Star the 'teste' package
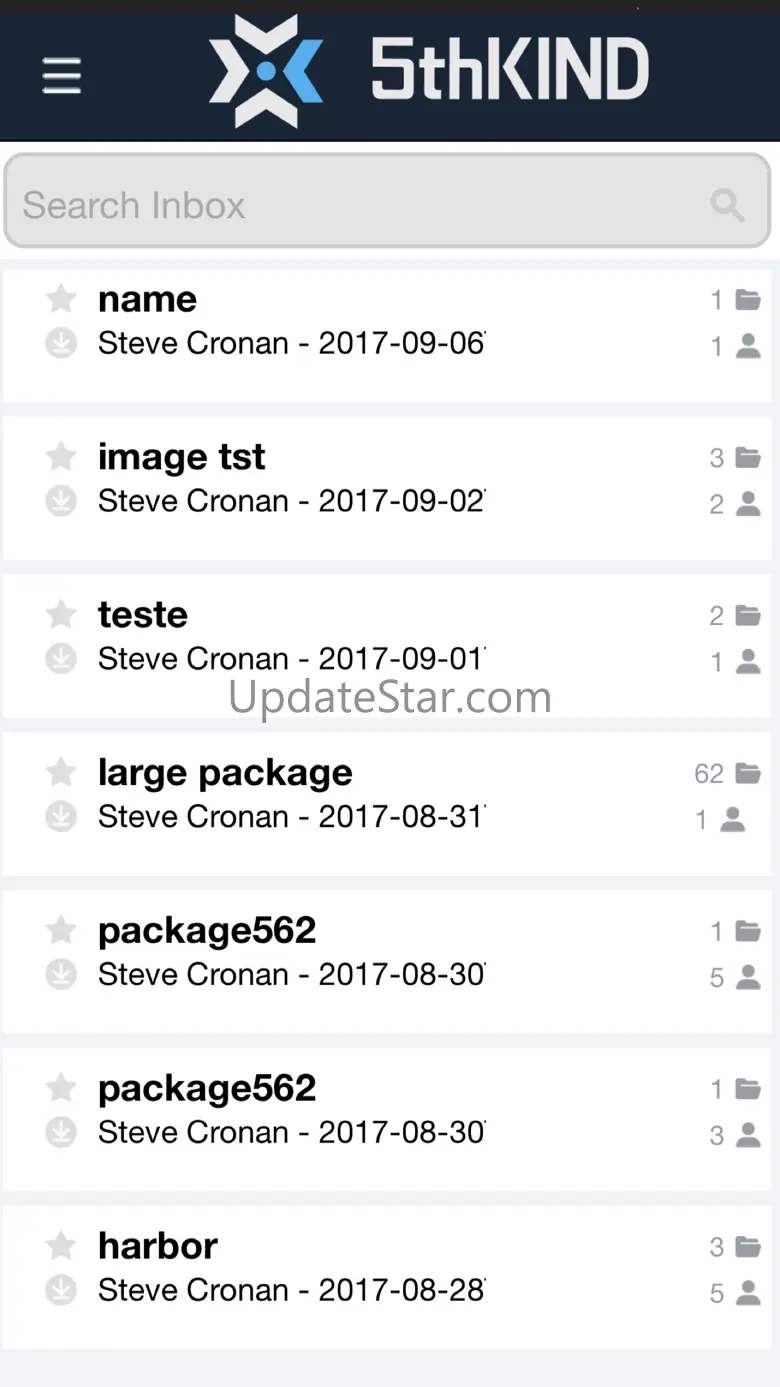The width and height of the screenshot is (780, 1387). (61, 614)
